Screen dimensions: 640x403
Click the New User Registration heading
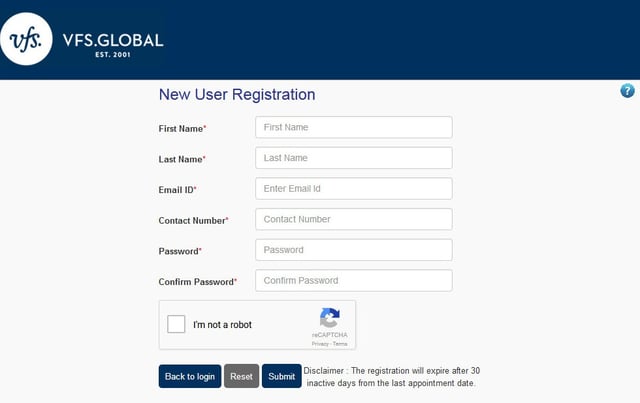(x=237, y=95)
